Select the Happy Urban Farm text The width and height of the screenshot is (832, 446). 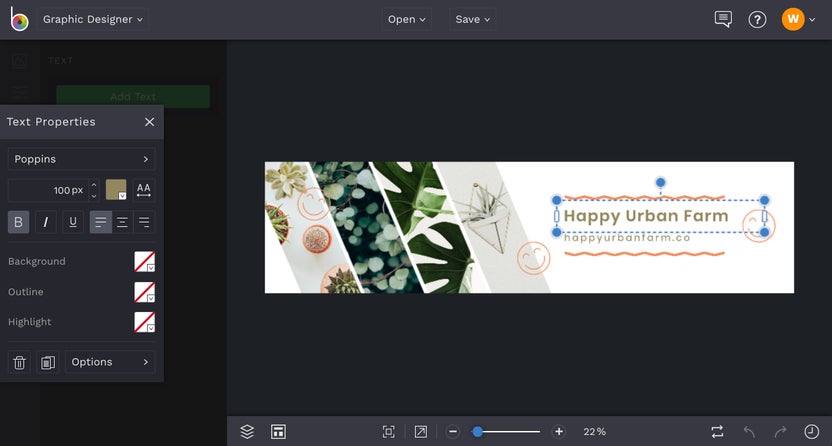[646, 216]
